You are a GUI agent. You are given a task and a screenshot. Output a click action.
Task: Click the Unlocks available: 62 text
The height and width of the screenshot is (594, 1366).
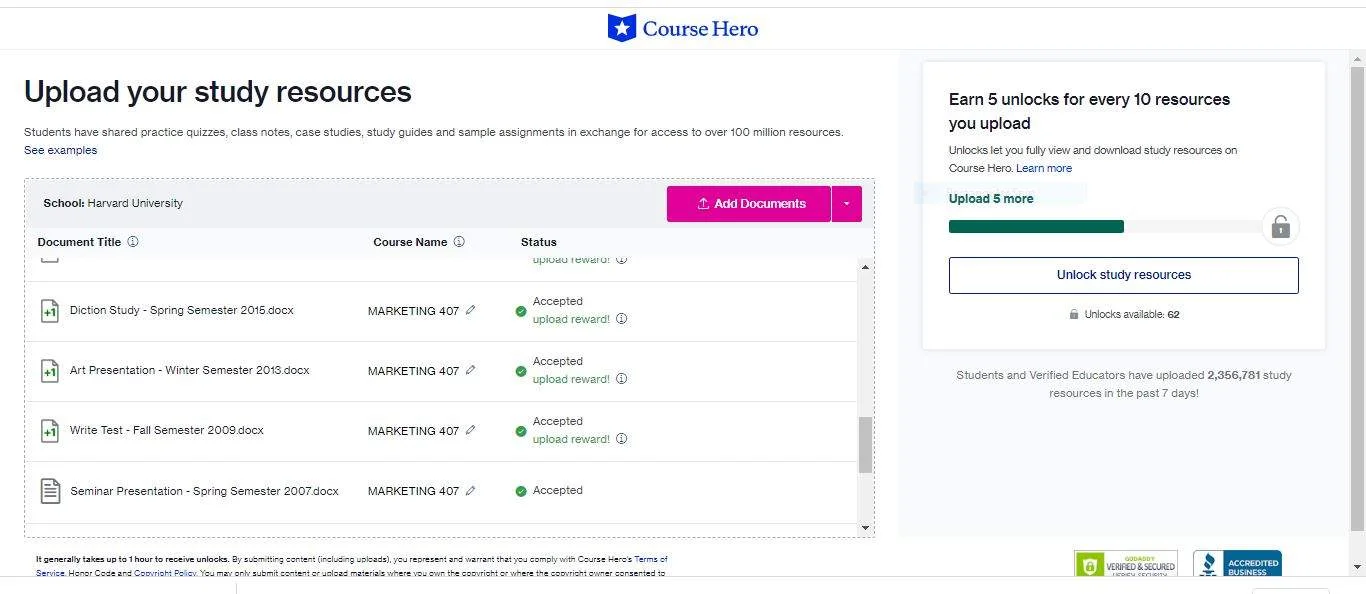pyautogui.click(x=1132, y=314)
